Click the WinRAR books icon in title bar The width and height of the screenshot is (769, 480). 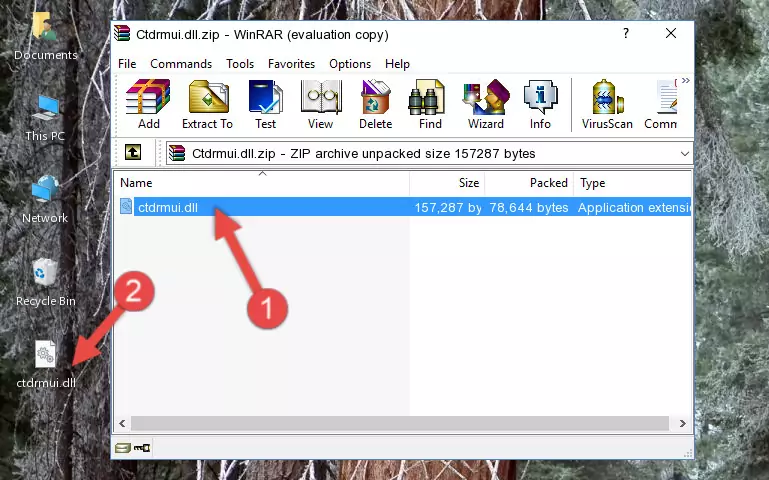click(x=123, y=34)
